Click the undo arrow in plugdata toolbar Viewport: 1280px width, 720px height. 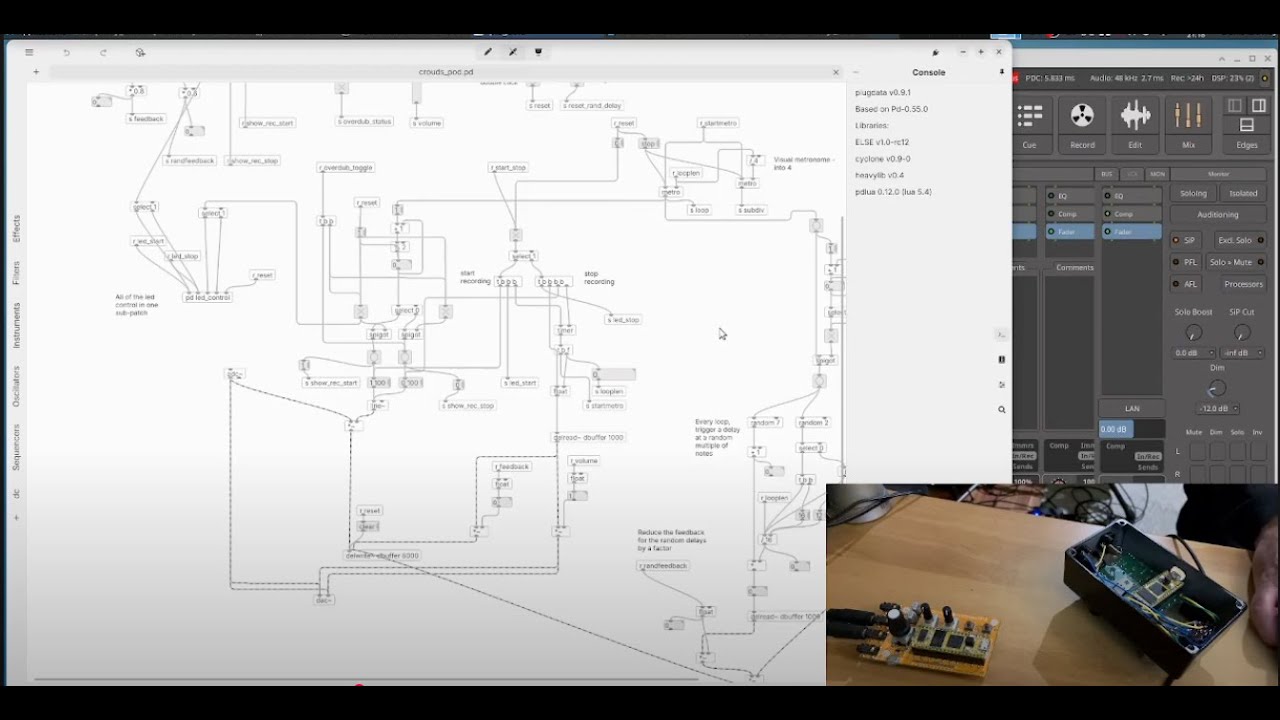click(66, 52)
